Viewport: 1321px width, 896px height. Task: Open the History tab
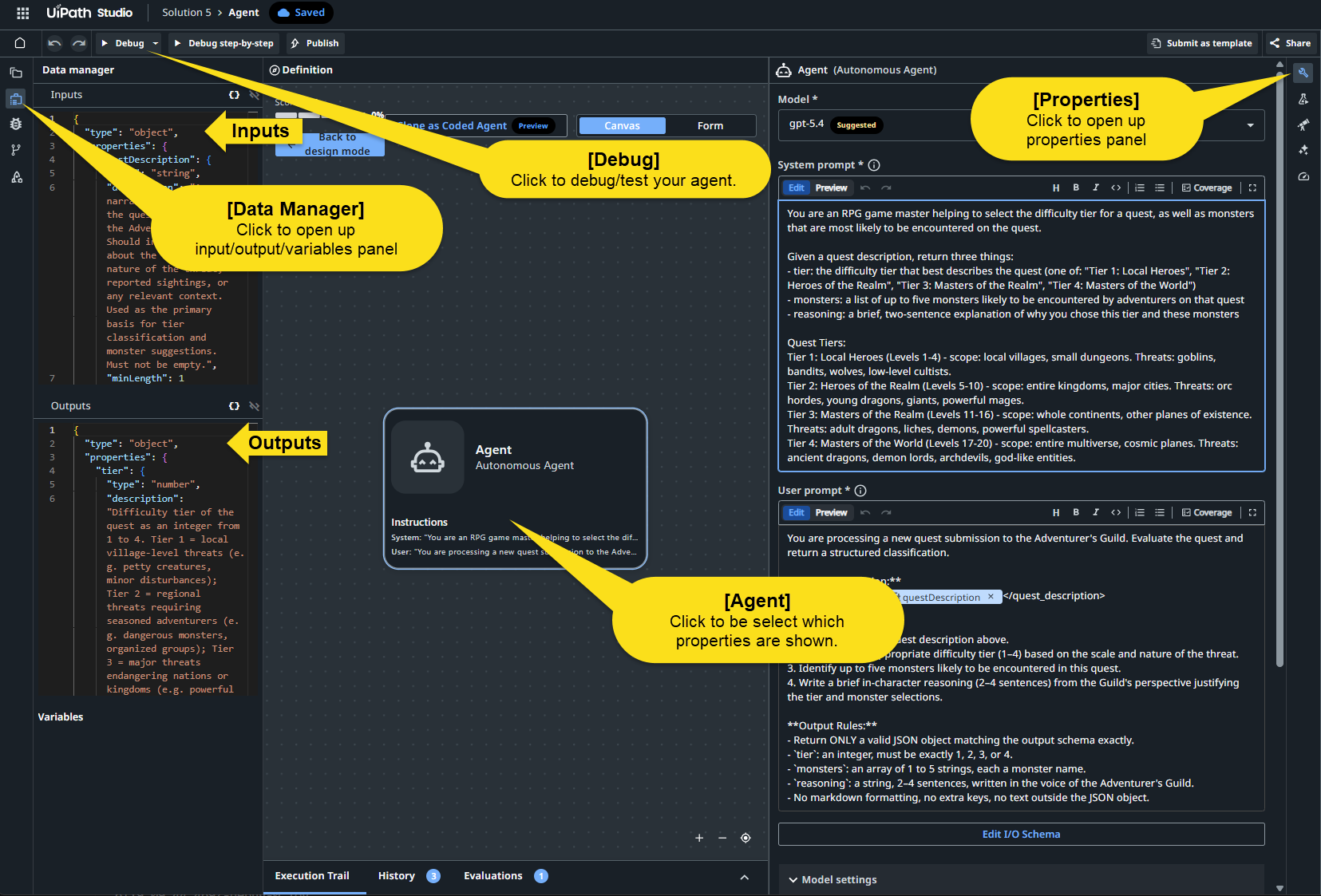coord(409,876)
